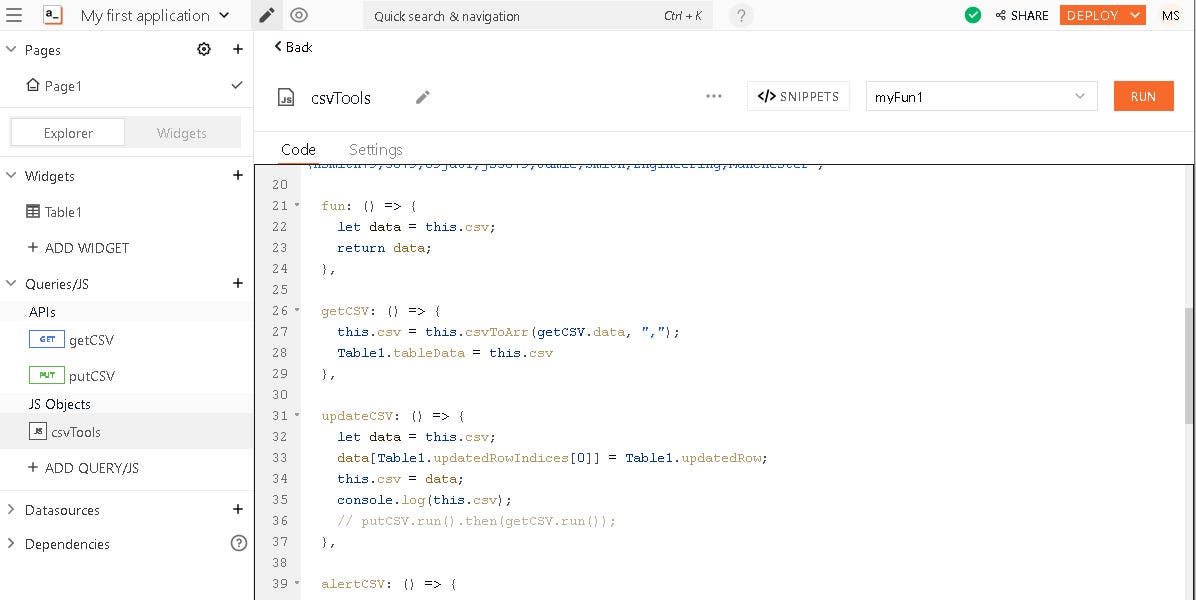The width and height of the screenshot is (1196, 600).
Task: Switch to the Settings tab
Action: [375, 149]
